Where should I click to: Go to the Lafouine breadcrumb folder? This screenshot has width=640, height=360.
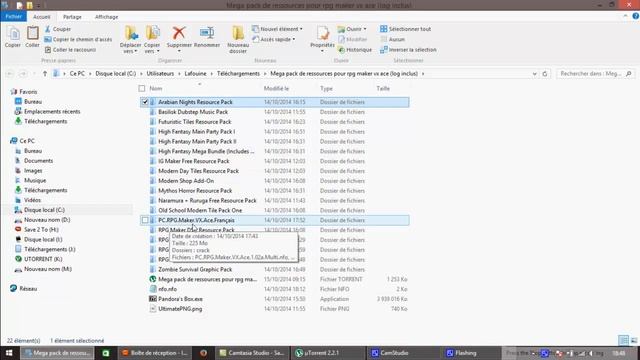(195, 73)
